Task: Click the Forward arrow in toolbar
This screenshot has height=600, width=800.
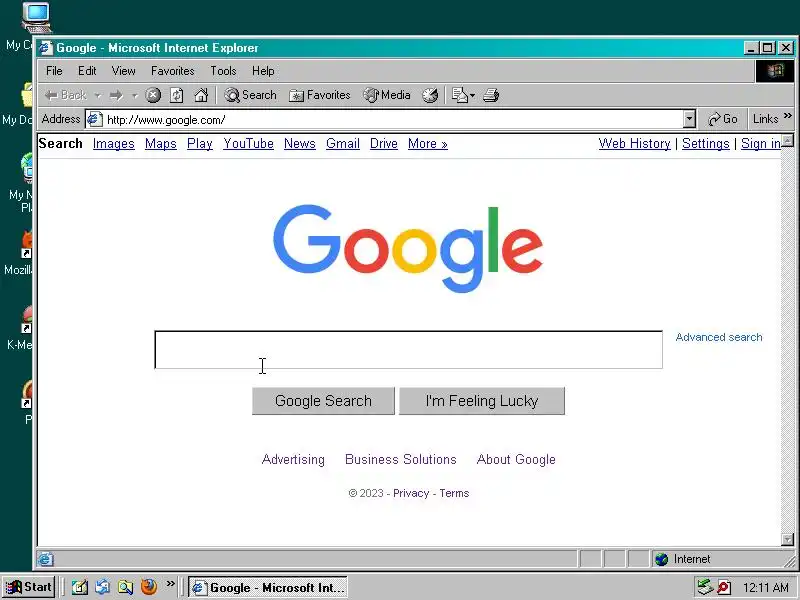Action: pyautogui.click(x=116, y=95)
